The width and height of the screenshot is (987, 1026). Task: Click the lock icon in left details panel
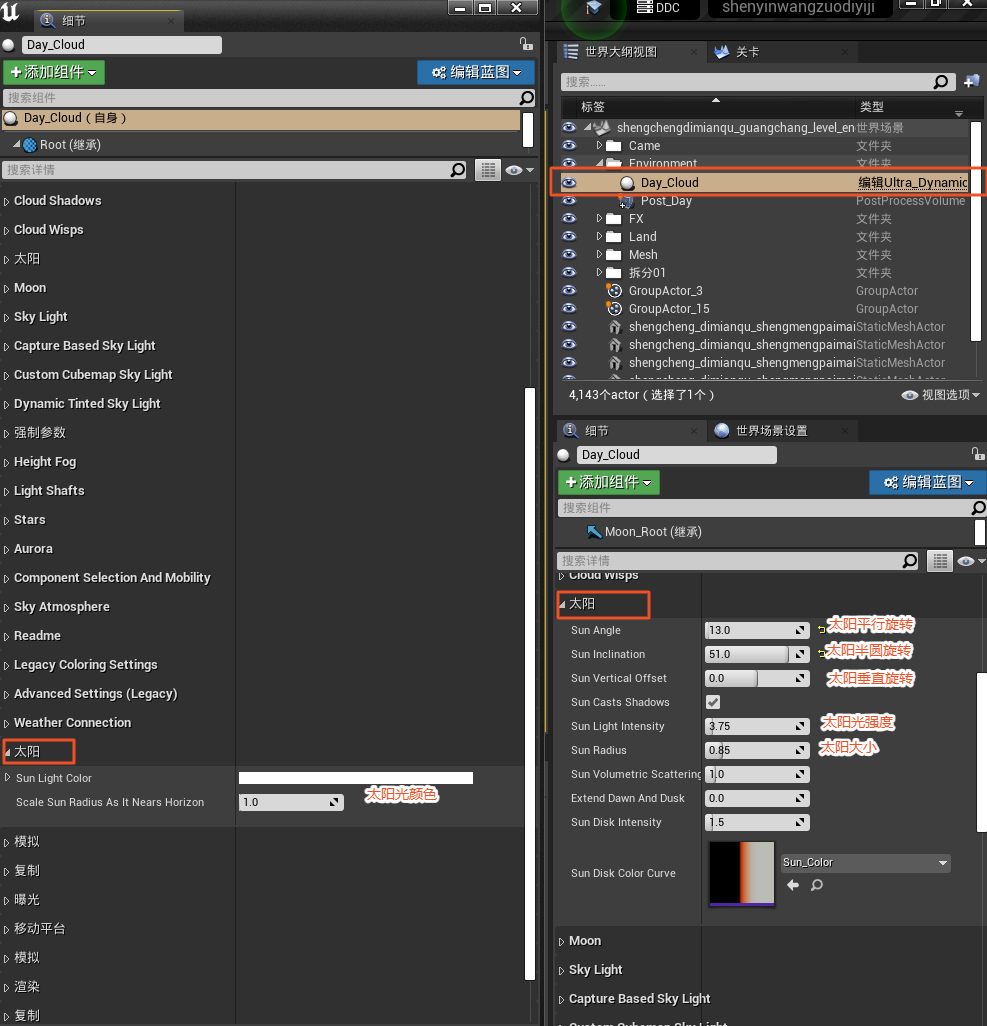click(526, 44)
